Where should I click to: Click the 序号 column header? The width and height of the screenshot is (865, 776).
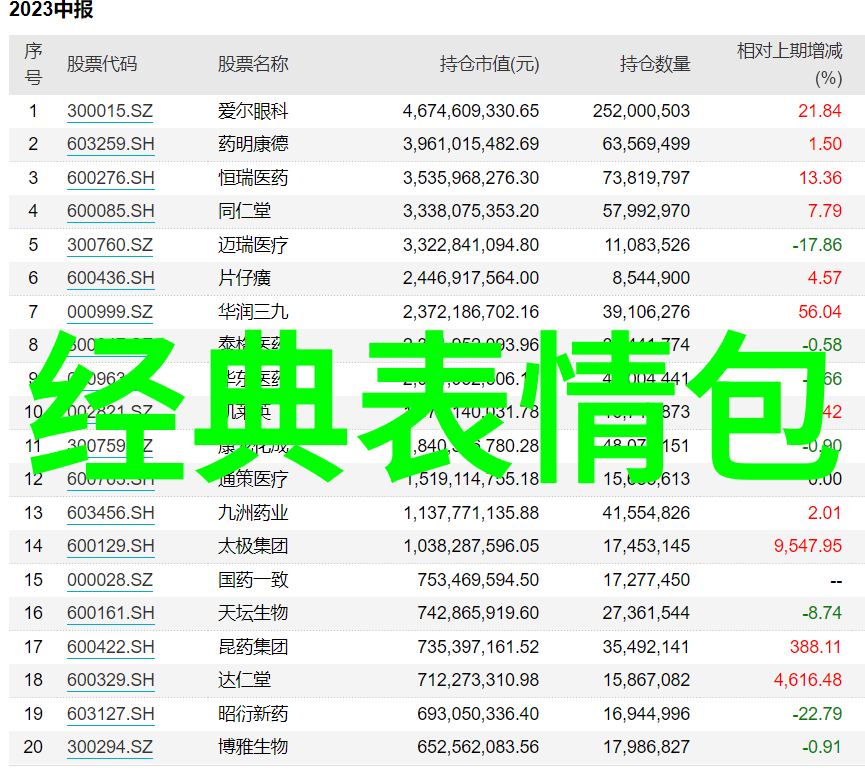[x=33, y=64]
